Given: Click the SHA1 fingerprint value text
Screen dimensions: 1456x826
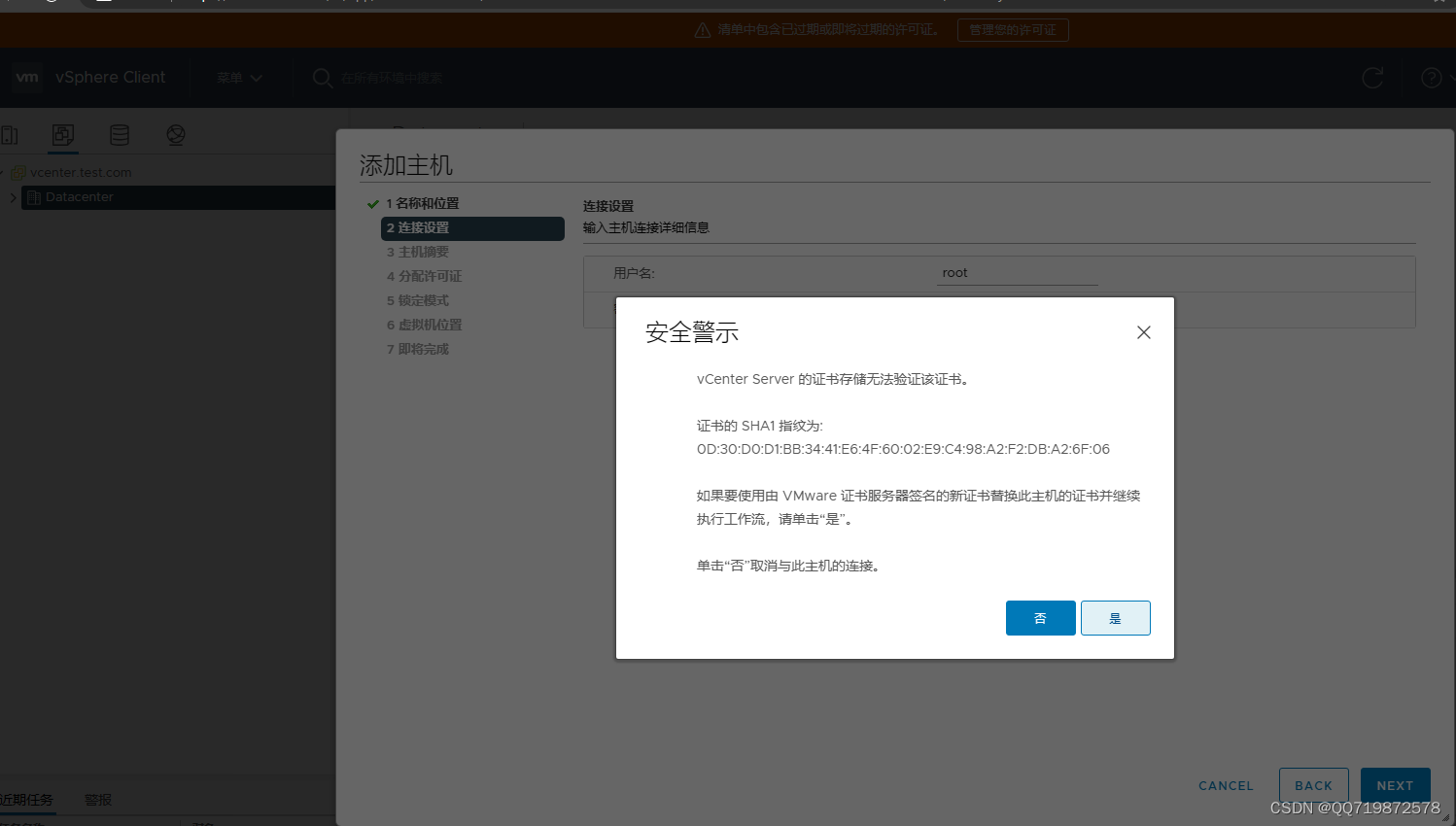Looking at the screenshot, I should coord(903,449).
